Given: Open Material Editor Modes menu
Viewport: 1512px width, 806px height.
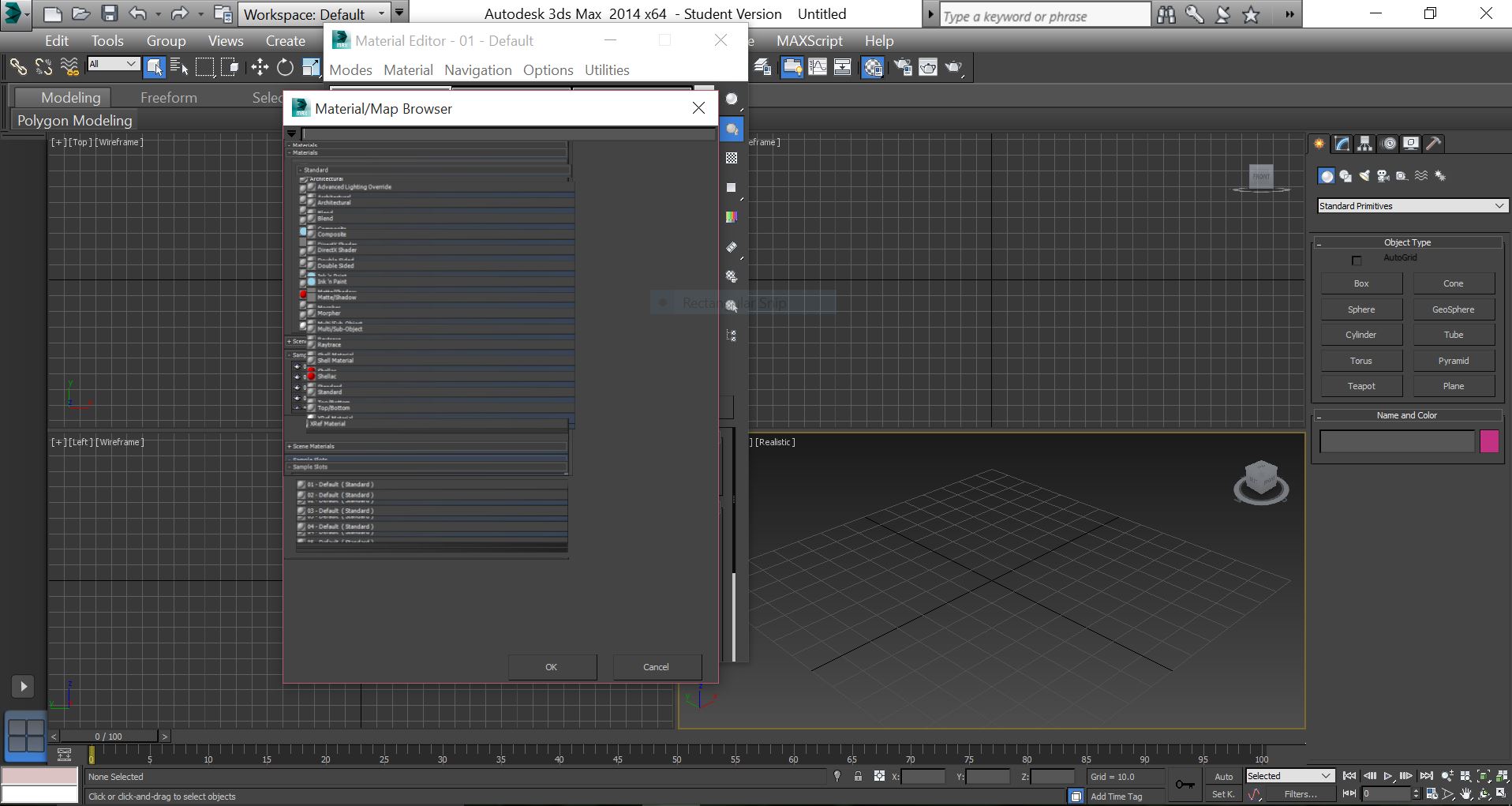Looking at the screenshot, I should (350, 70).
